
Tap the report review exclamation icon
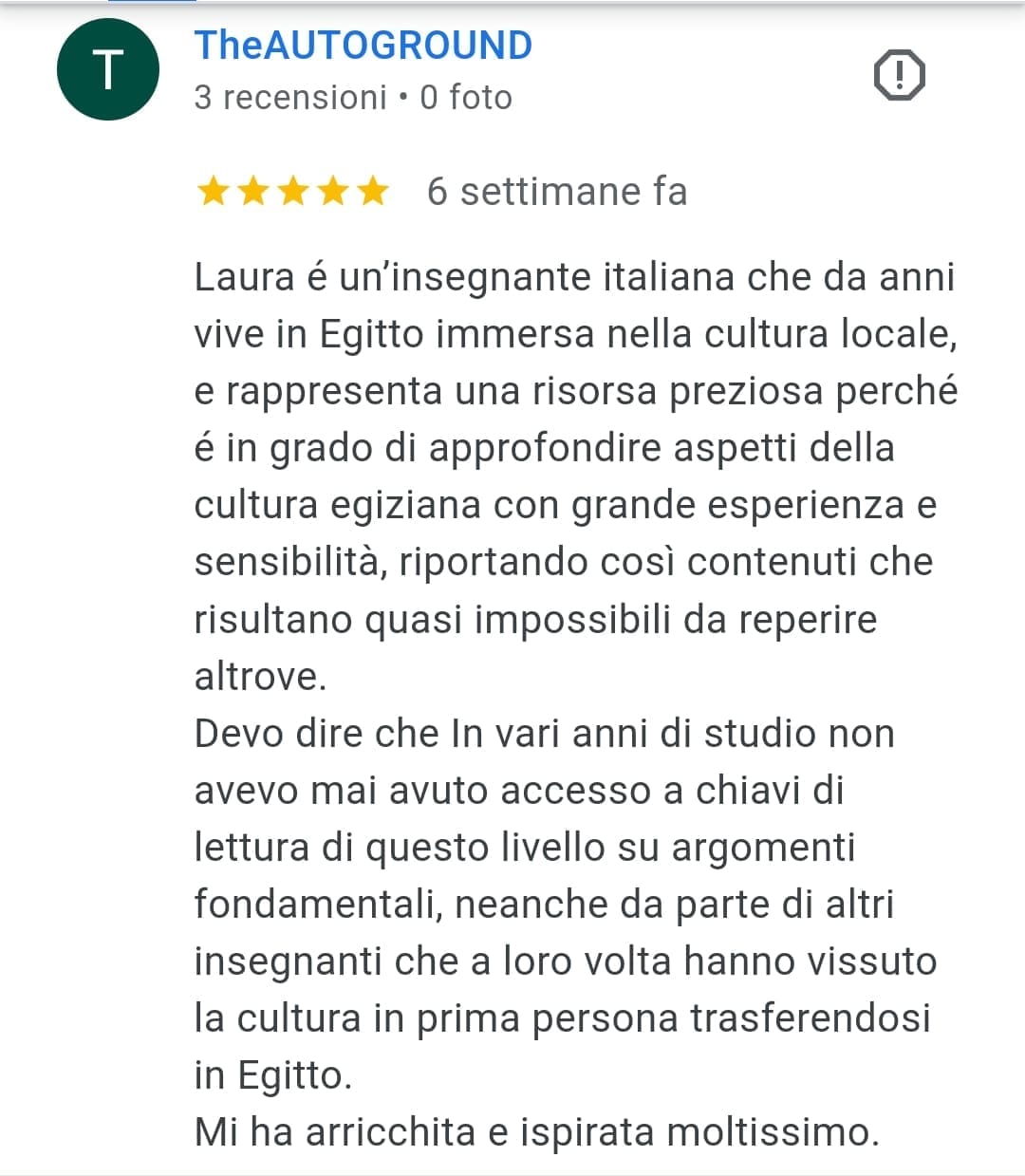tap(898, 74)
